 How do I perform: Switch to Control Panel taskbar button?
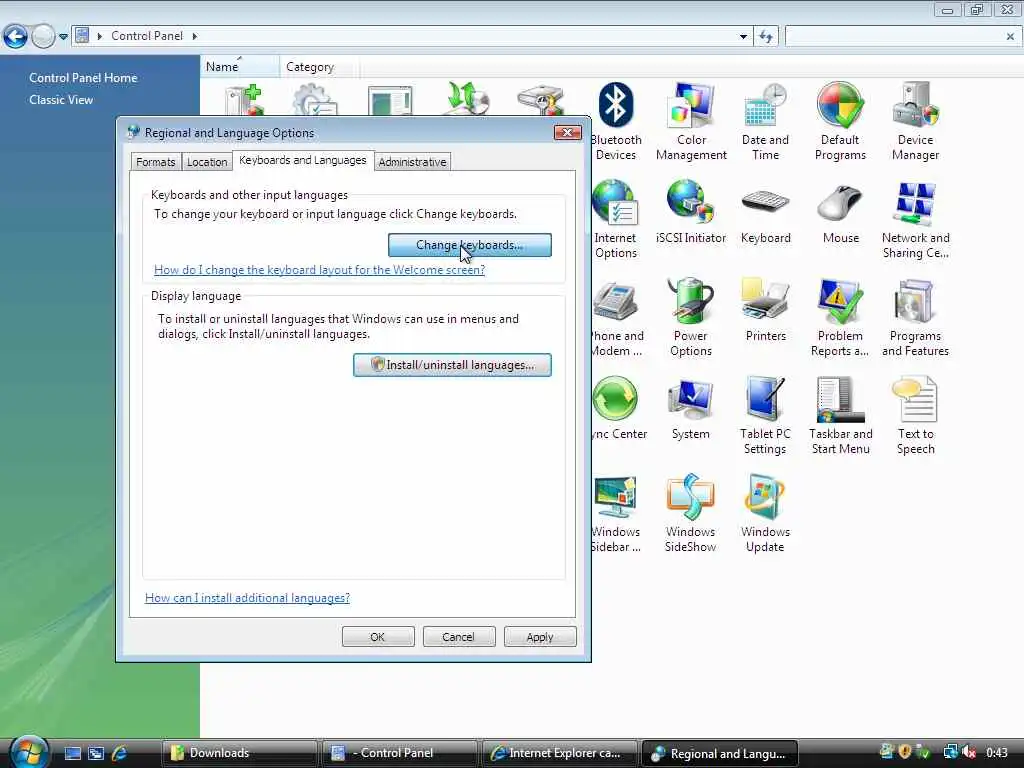coord(399,753)
